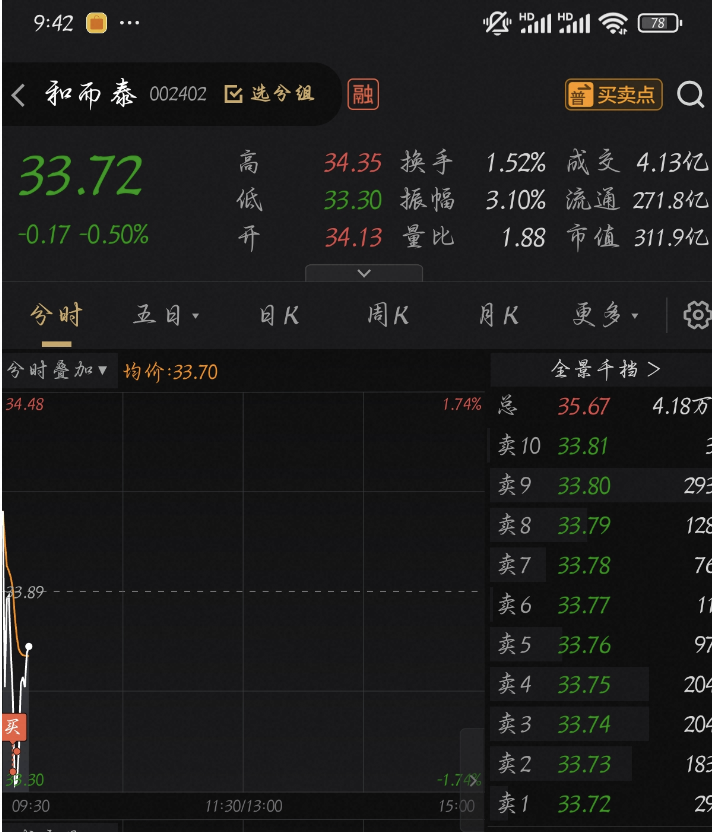
Task: Open the 五日 dropdown tab
Action: pos(166,315)
